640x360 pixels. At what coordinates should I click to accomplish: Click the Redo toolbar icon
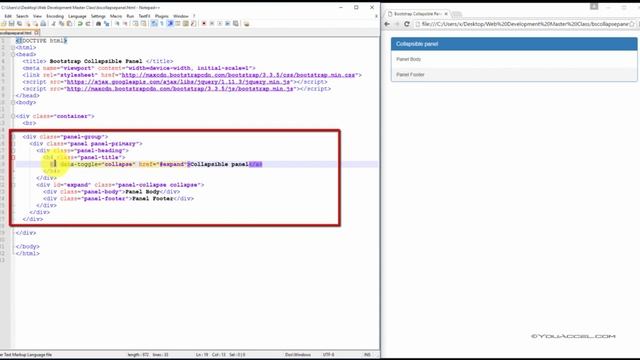pos(88,24)
